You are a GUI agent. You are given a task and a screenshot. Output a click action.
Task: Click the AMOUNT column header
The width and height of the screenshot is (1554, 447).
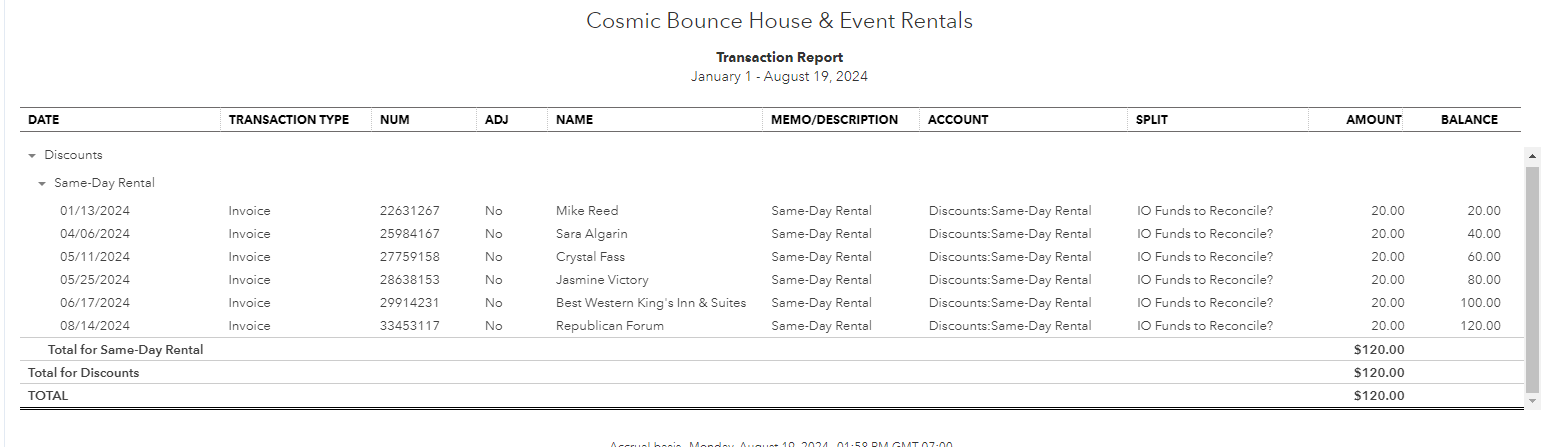click(x=1373, y=120)
